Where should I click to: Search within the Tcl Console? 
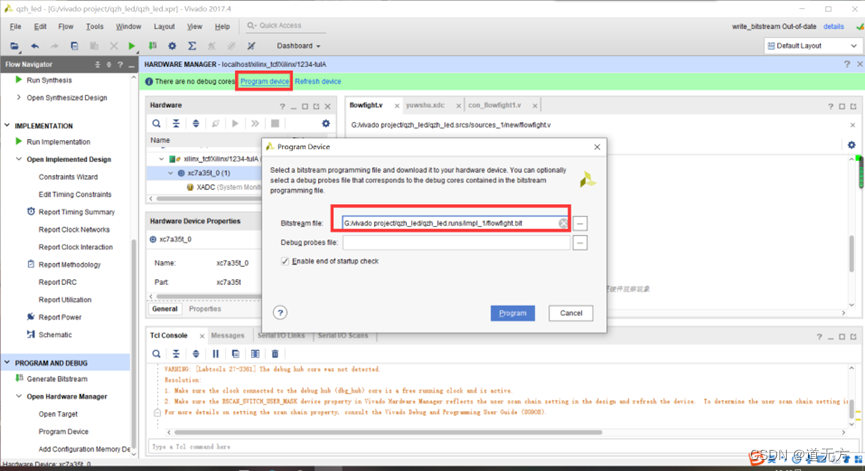[157, 354]
